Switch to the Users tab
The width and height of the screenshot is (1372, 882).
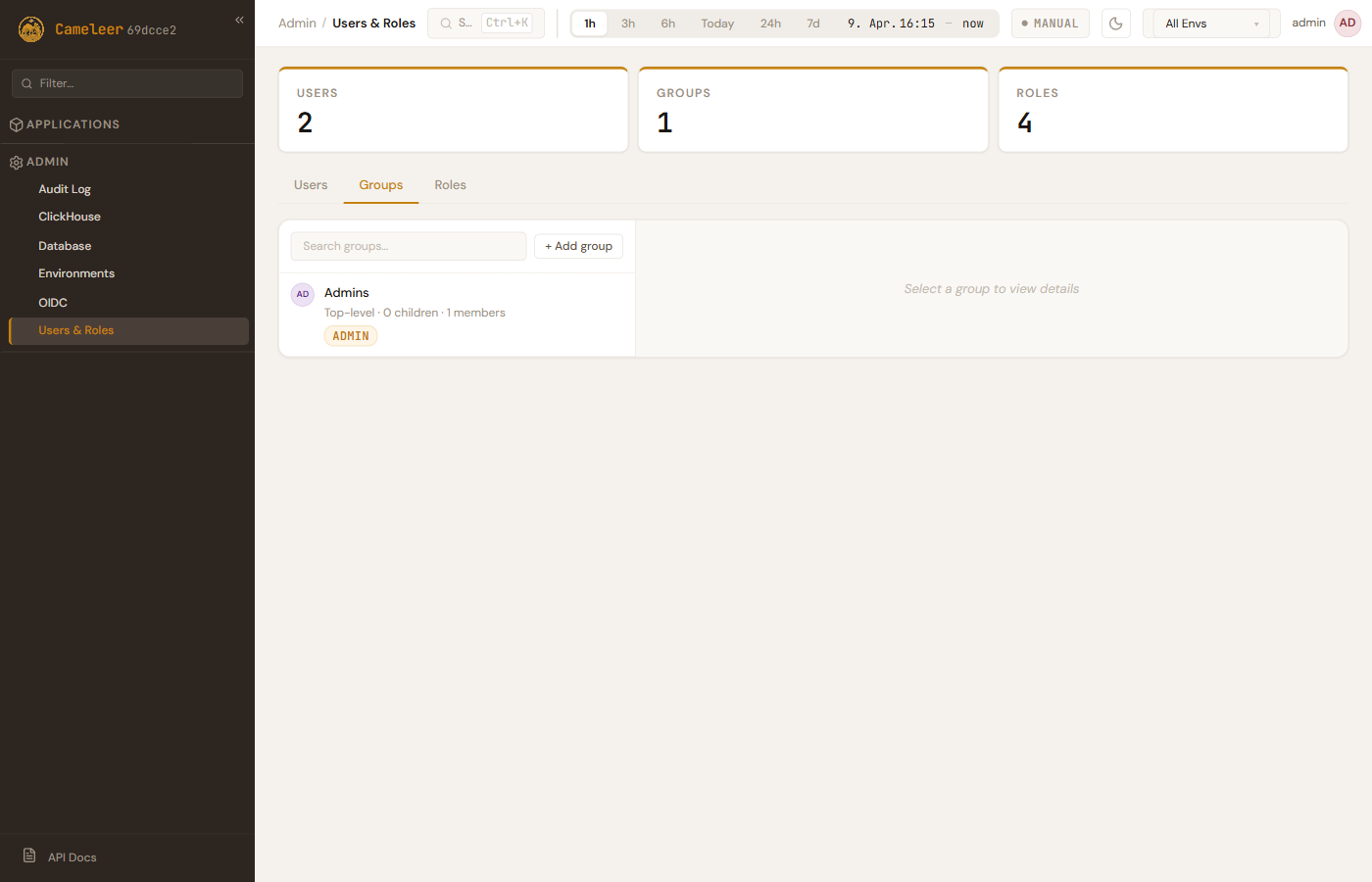(311, 185)
